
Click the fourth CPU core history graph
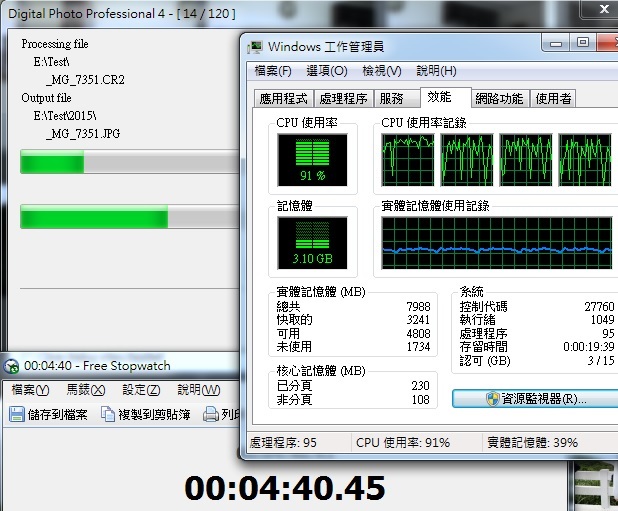tap(585, 160)
